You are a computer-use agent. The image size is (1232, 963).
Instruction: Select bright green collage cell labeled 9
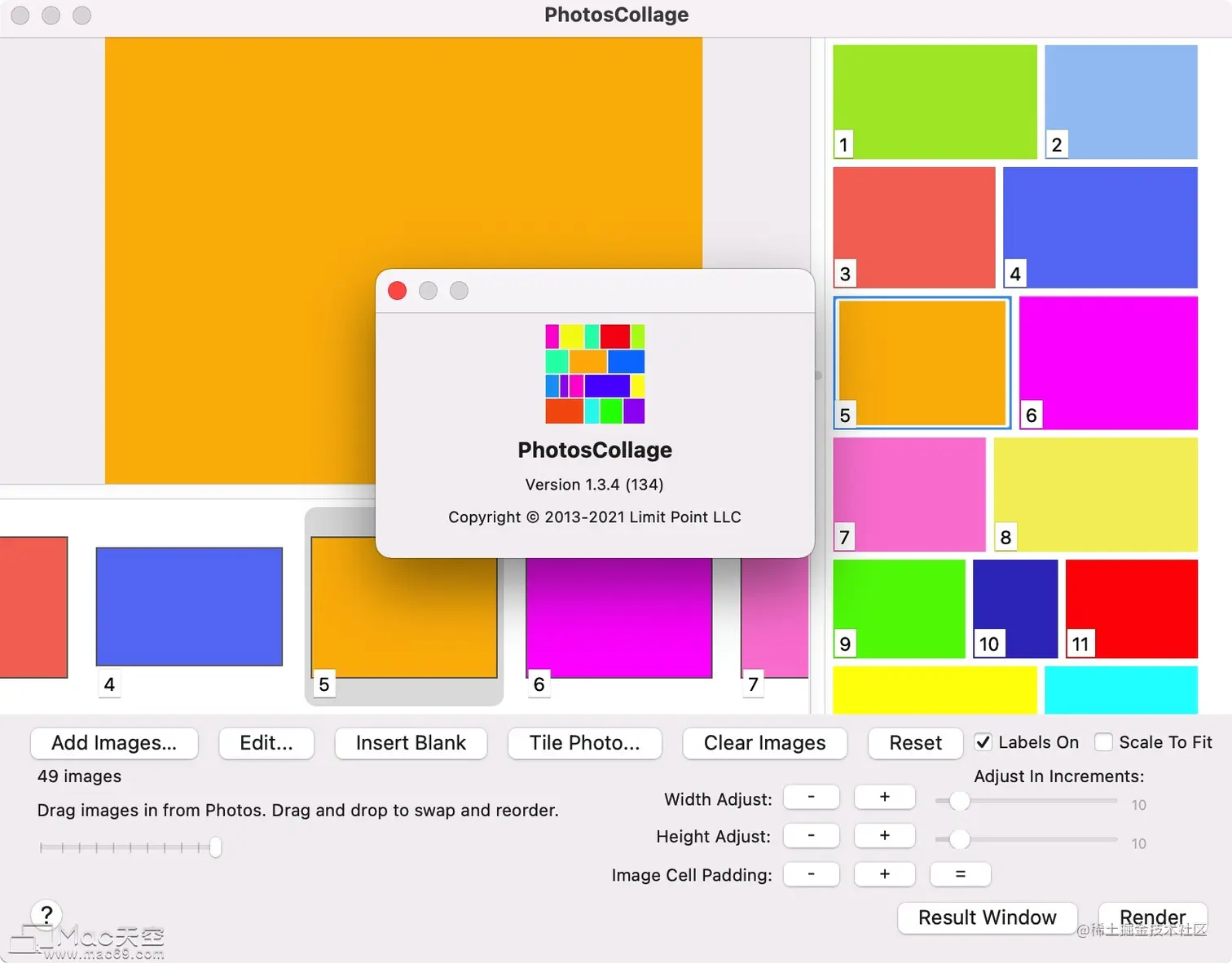pyautogui.click(x=899, y=609)
